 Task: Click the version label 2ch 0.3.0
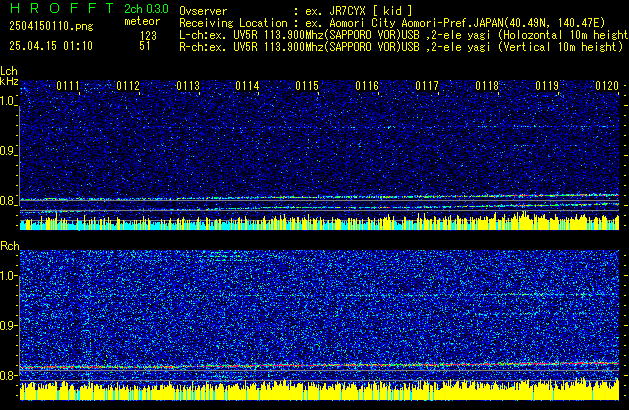pos(146,9)
